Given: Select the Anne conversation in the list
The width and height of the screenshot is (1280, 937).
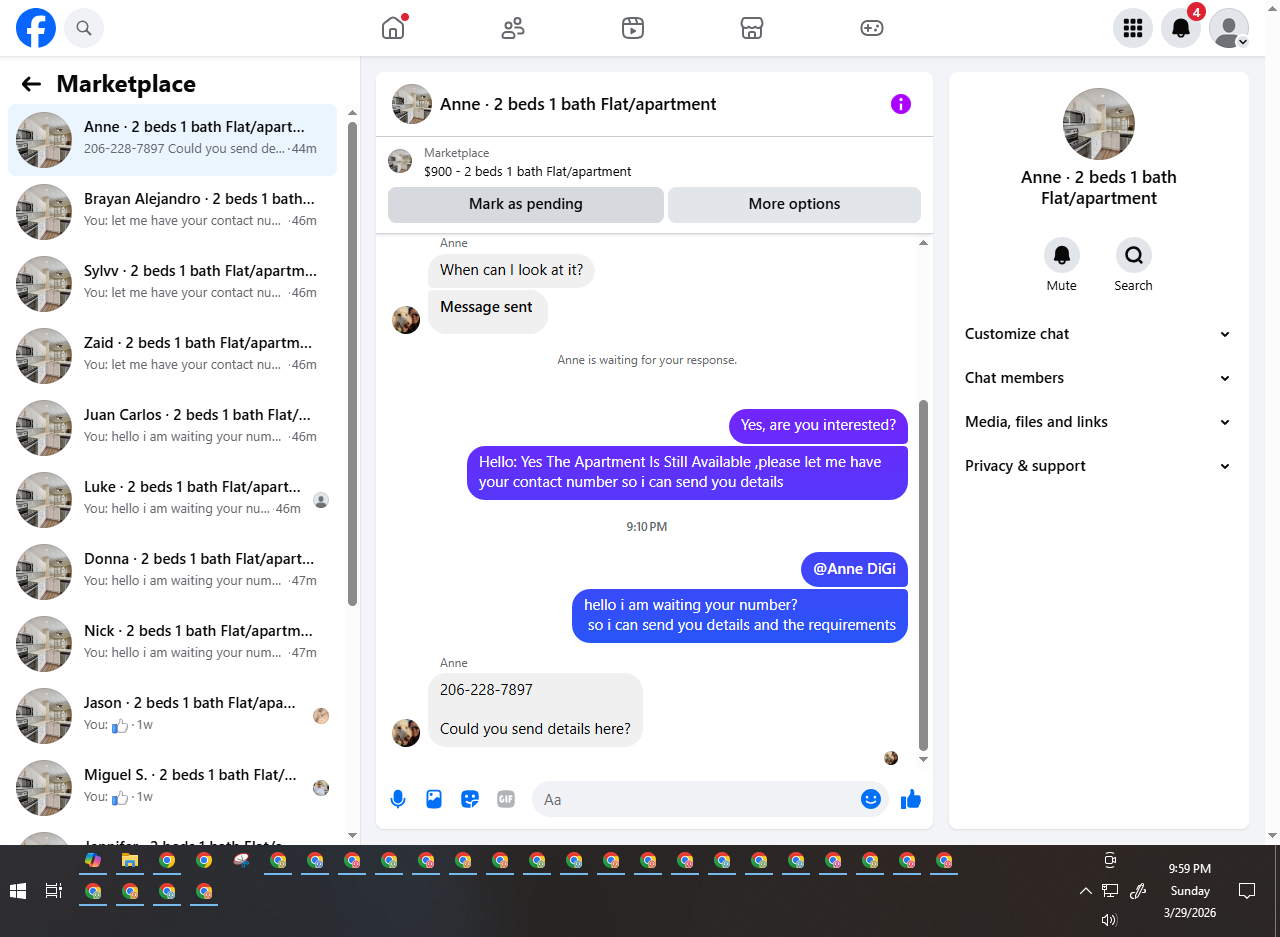Looking at the screenshot, I should click(172, 139).
